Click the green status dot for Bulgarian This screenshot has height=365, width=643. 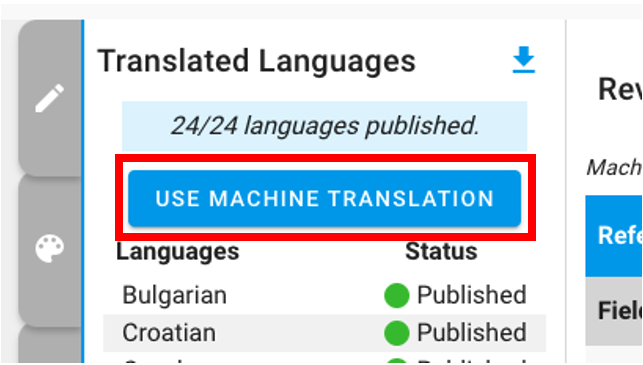[397, 295]
